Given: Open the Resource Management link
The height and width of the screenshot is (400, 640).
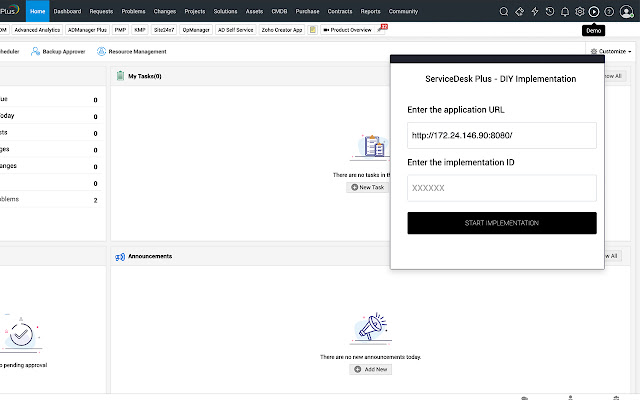Looking at the screenshot, I should click(138, 51).
